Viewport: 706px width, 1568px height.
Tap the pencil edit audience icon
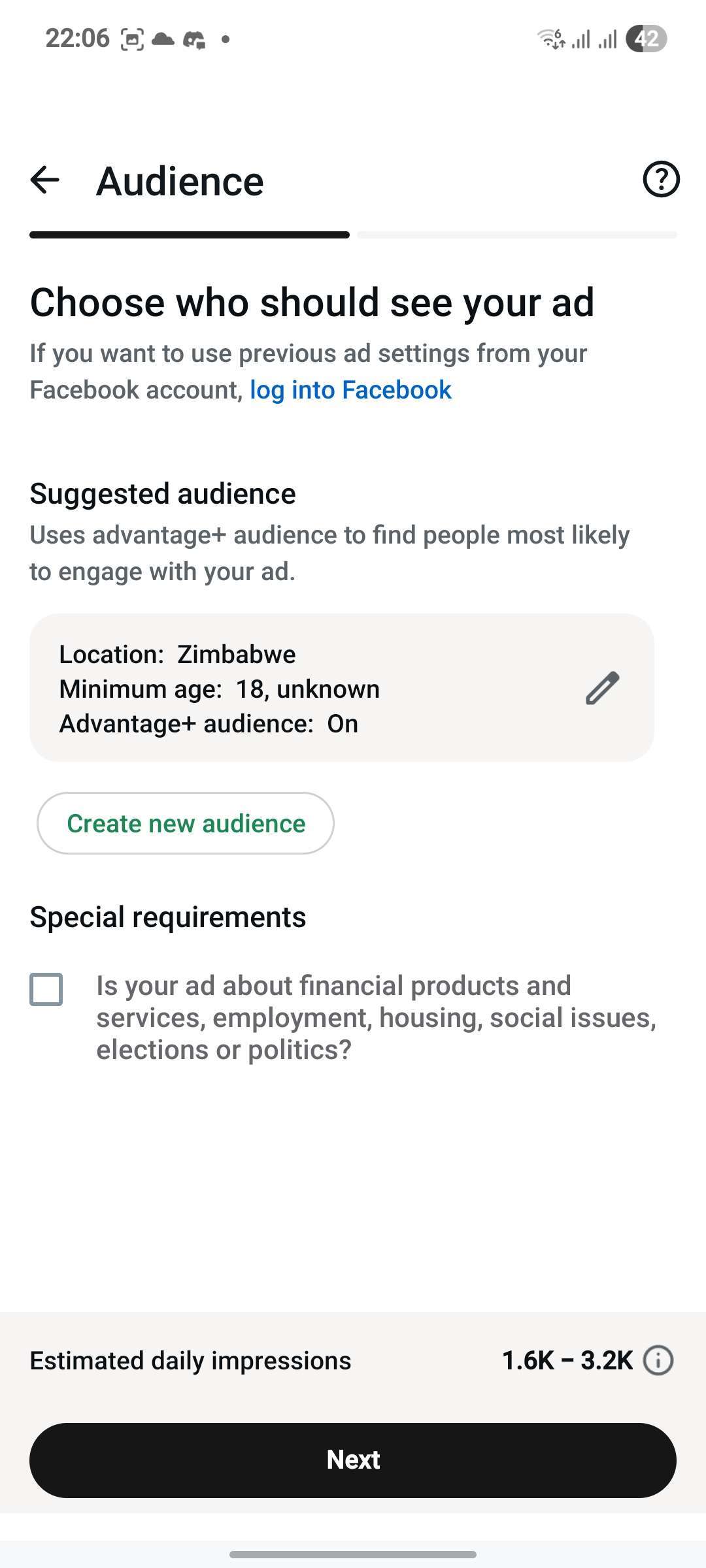tap(602, 688)
